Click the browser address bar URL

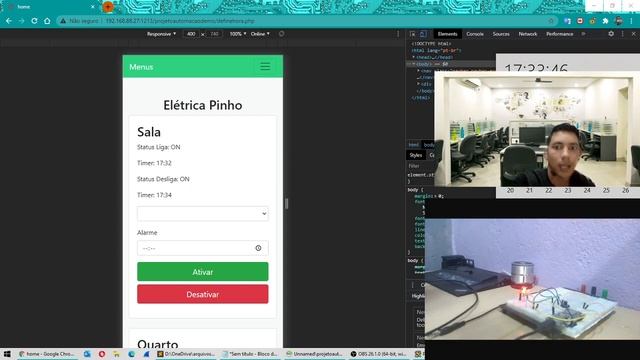180,21
